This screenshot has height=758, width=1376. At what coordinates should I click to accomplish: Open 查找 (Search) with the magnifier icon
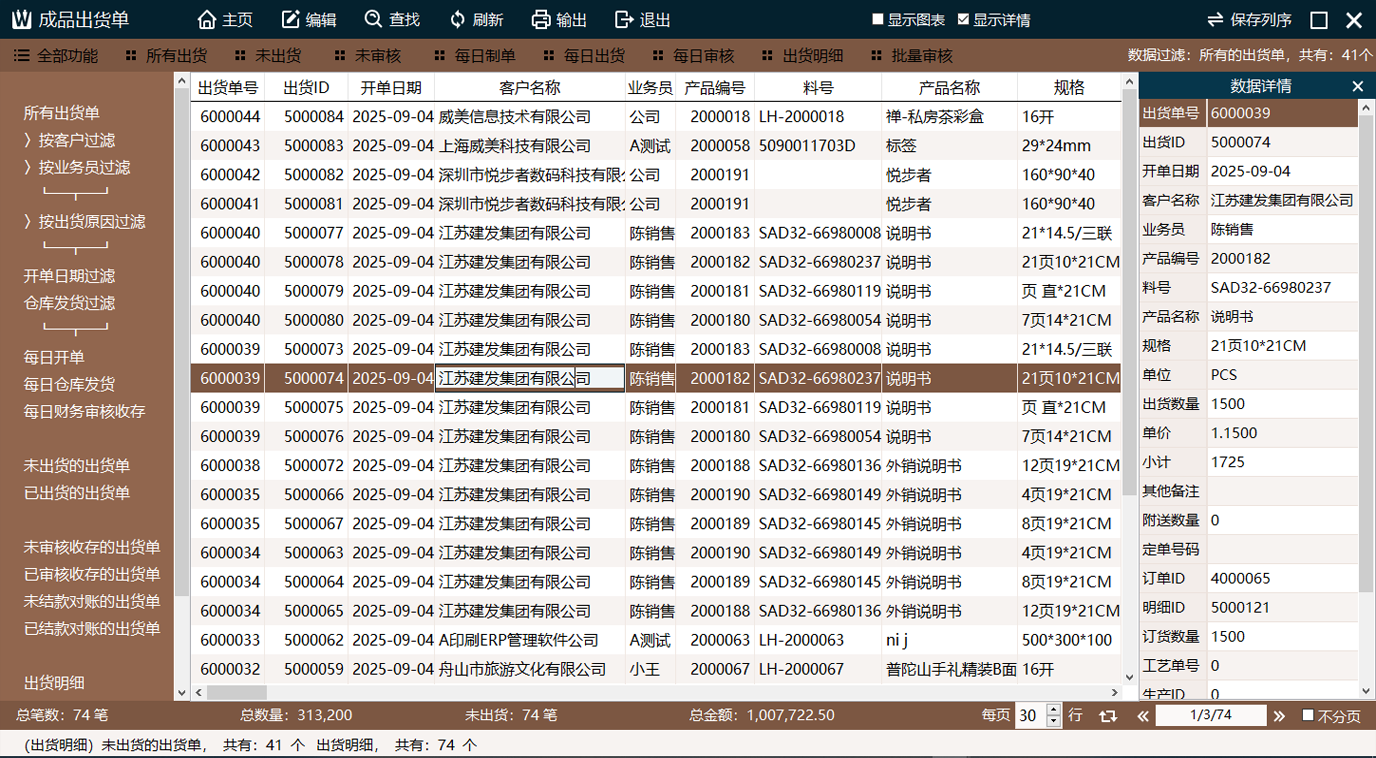[371, 19]
